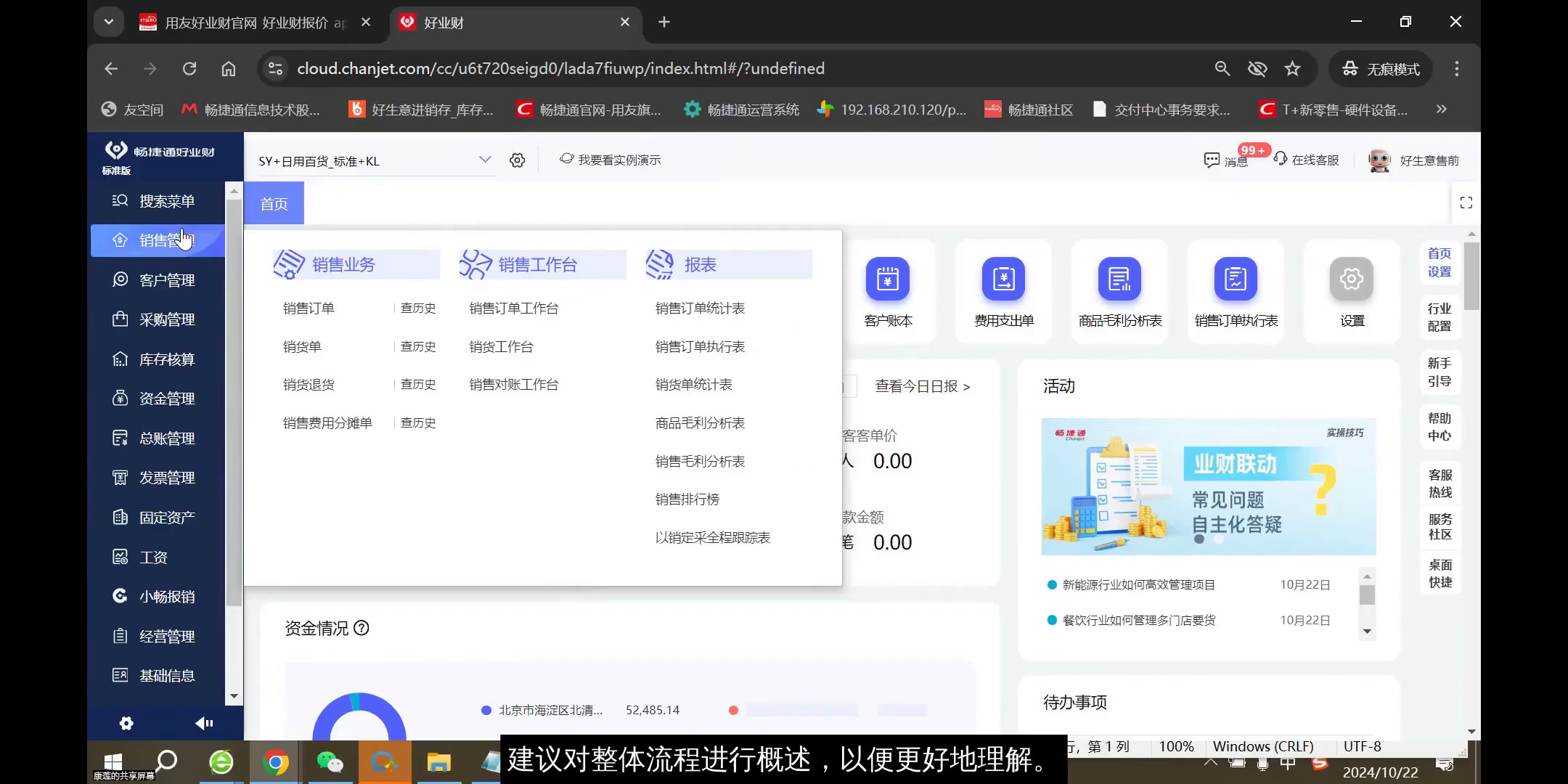Screen dimensions: 1568x784
Task: Open the 商品毛利分析表 icon
Action: pos(1118,290)
